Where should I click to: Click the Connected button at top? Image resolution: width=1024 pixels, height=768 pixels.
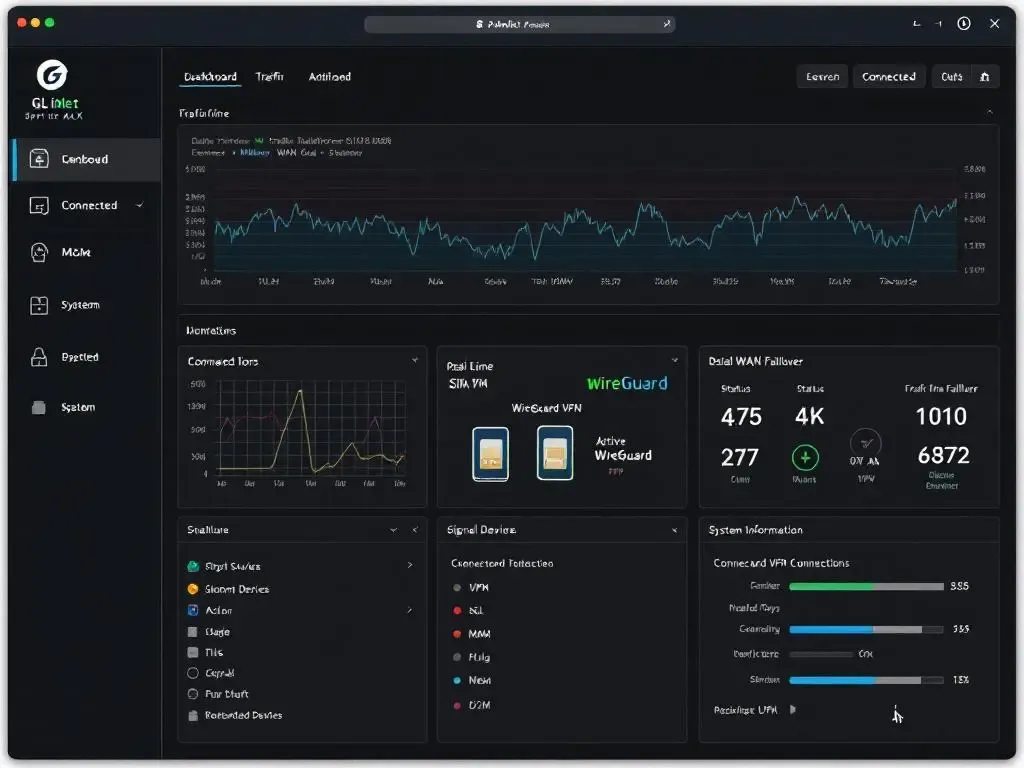click(x=889, y=77)
